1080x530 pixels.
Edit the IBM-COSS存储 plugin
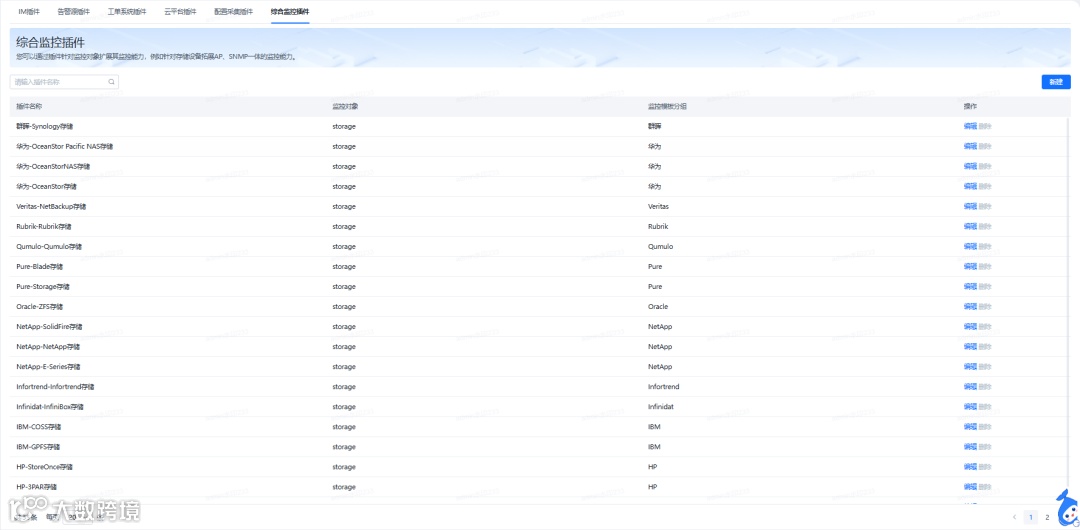(970, 427)
